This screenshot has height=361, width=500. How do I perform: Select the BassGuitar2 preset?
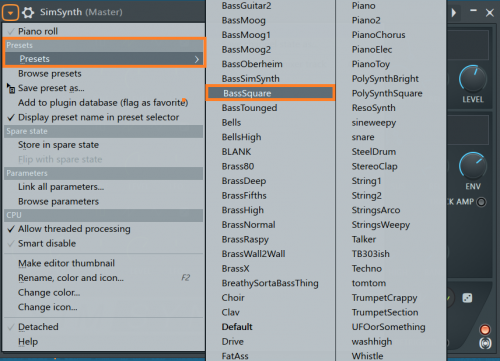[246, 6]
